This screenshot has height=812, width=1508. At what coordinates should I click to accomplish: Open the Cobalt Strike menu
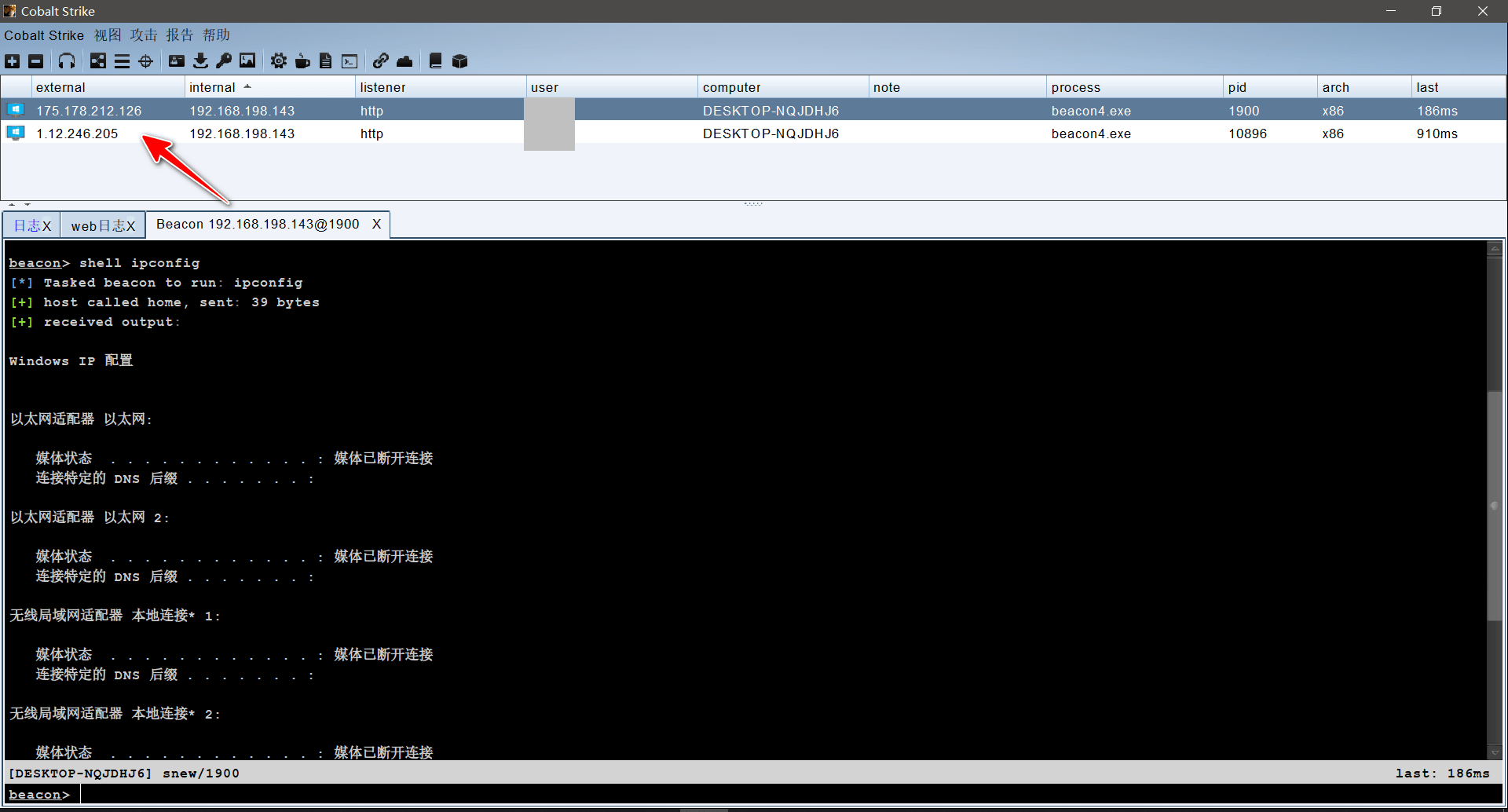click(x=44, y=35)
